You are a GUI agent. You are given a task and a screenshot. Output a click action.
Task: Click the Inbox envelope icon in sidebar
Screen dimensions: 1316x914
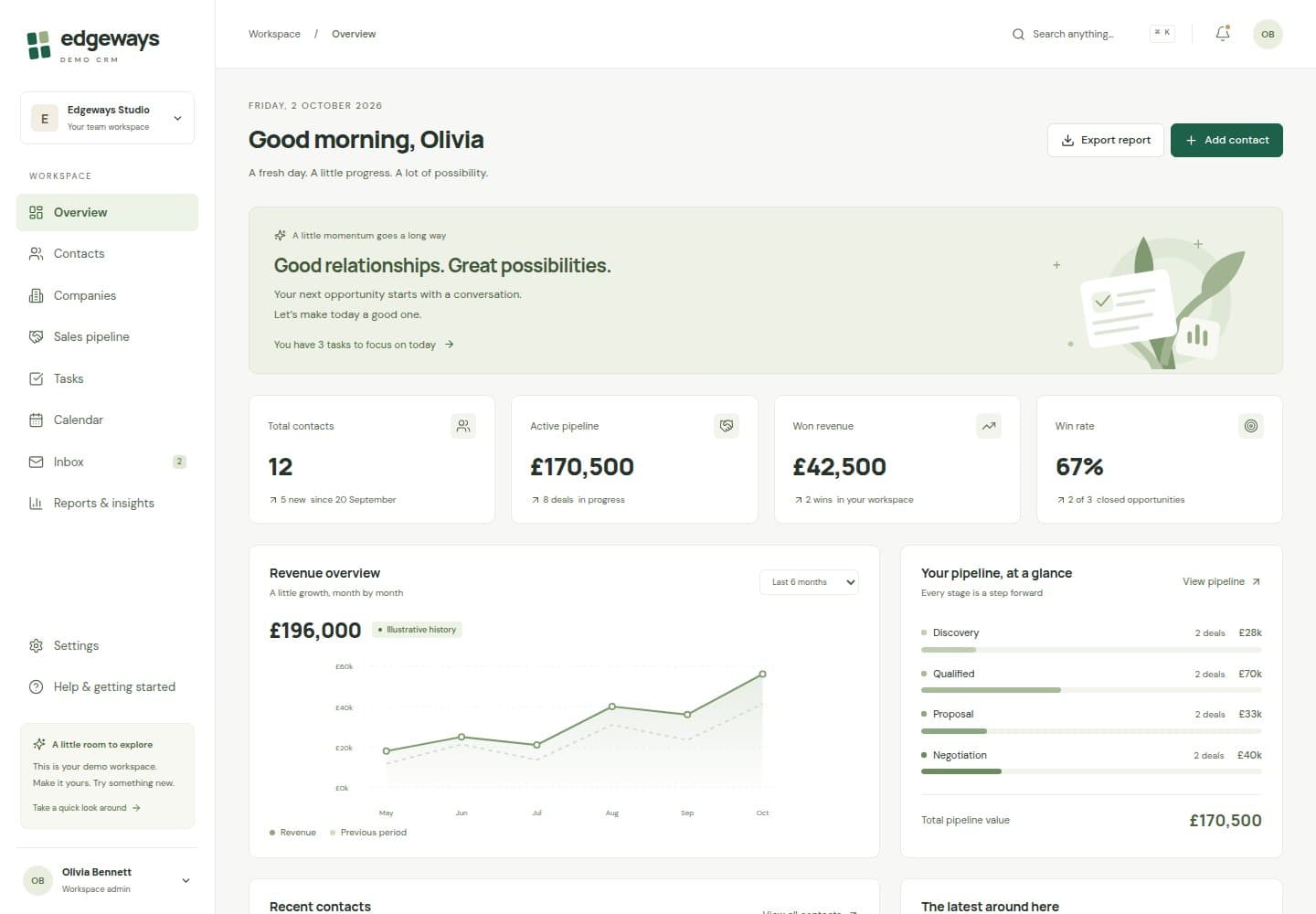coord(37,462)
